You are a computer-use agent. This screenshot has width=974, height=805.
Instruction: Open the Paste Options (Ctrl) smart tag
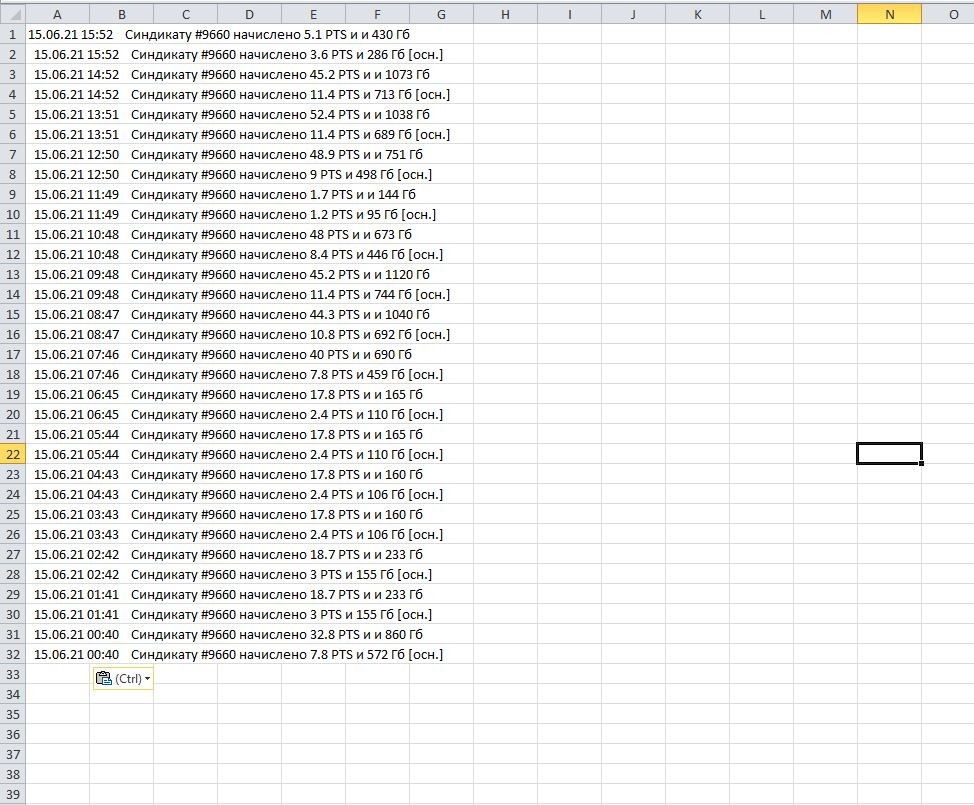tap(123, 678)
